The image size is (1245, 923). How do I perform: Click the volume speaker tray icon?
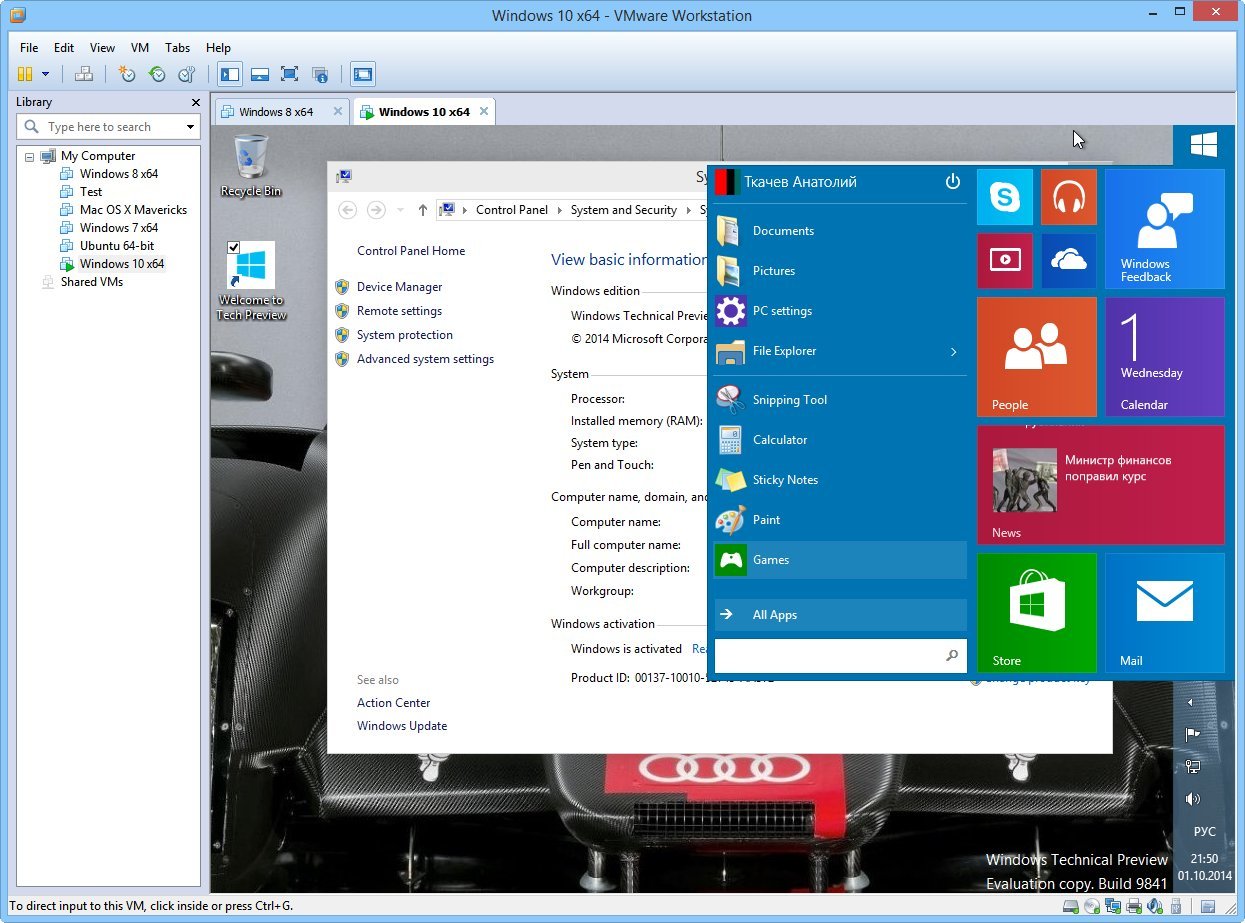1191,799
